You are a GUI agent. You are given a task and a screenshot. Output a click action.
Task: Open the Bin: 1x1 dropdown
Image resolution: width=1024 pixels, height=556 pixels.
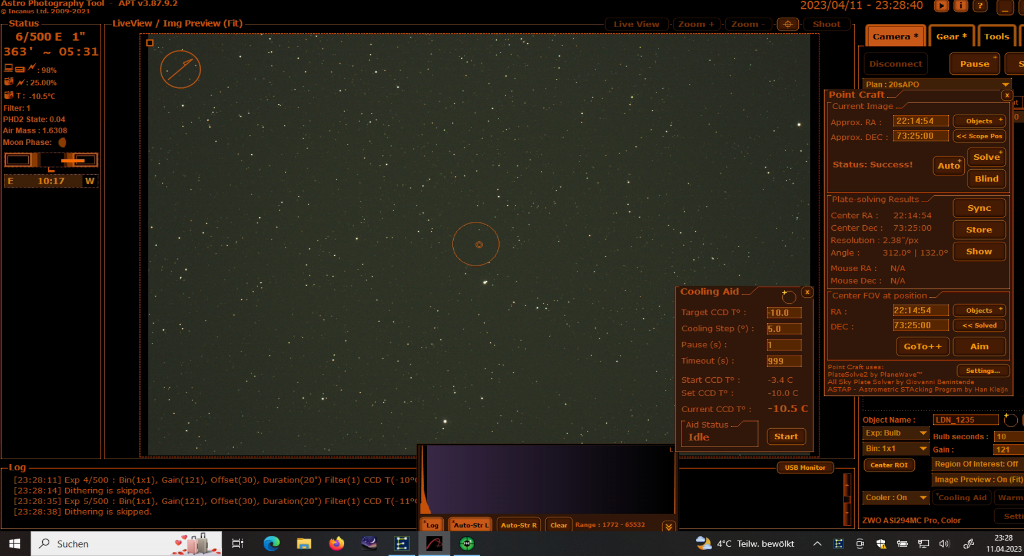tap(923, 449)
